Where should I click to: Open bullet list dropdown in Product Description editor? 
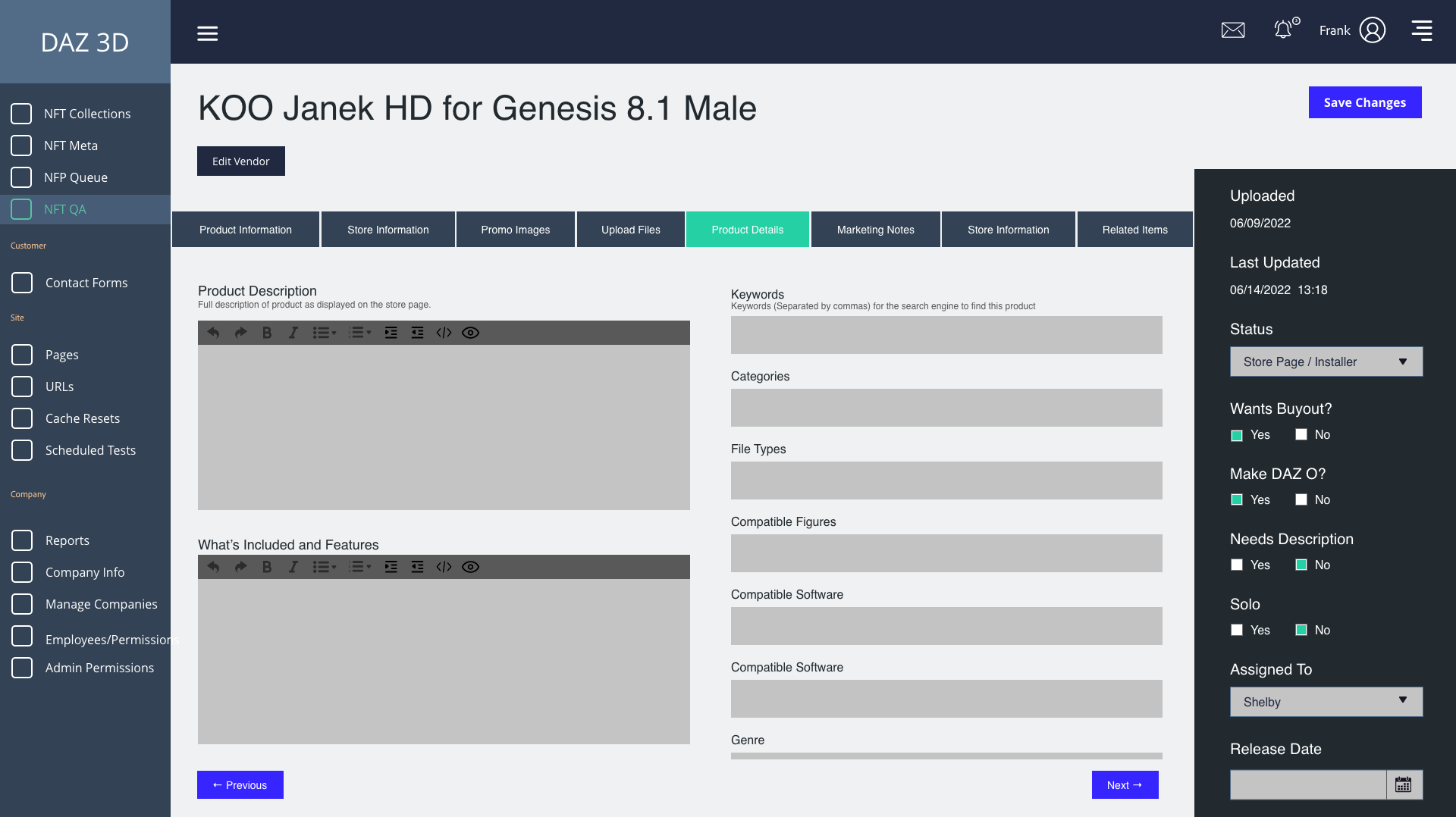(x=325, y=333)
